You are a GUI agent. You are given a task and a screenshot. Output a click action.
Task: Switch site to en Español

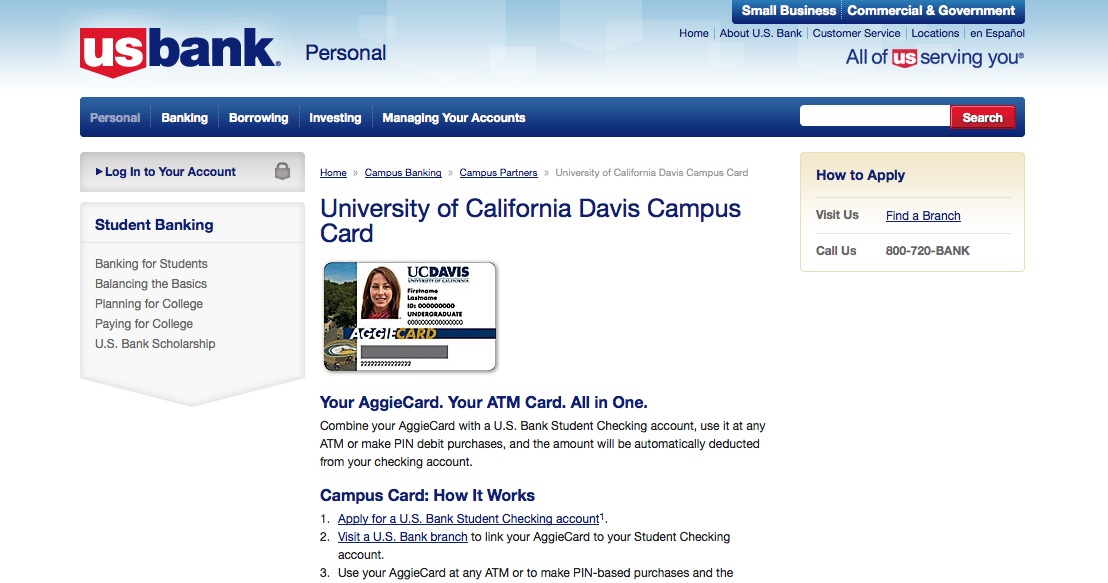pos(997,33)
